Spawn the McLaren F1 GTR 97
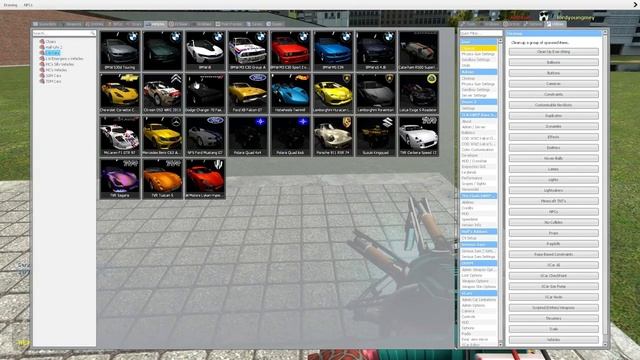The width and height of the screenshot is (640, 360). click(120, 136)
